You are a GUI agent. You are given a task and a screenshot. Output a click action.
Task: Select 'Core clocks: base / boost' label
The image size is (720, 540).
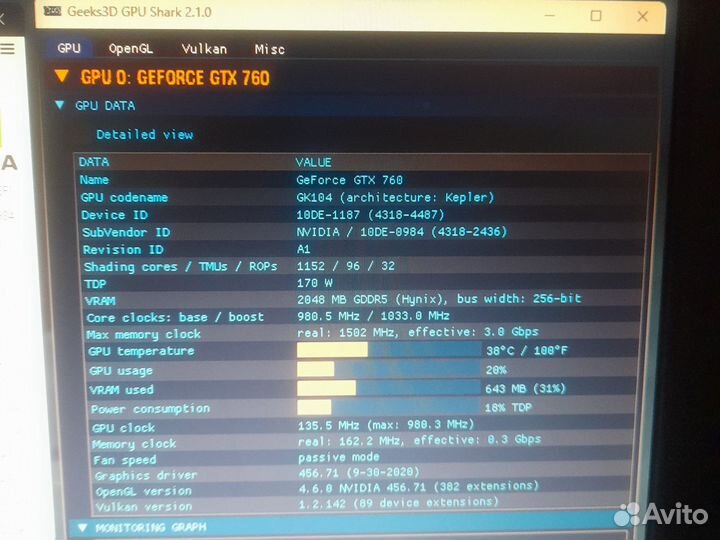pyautogui.click(x=175, y=318)
